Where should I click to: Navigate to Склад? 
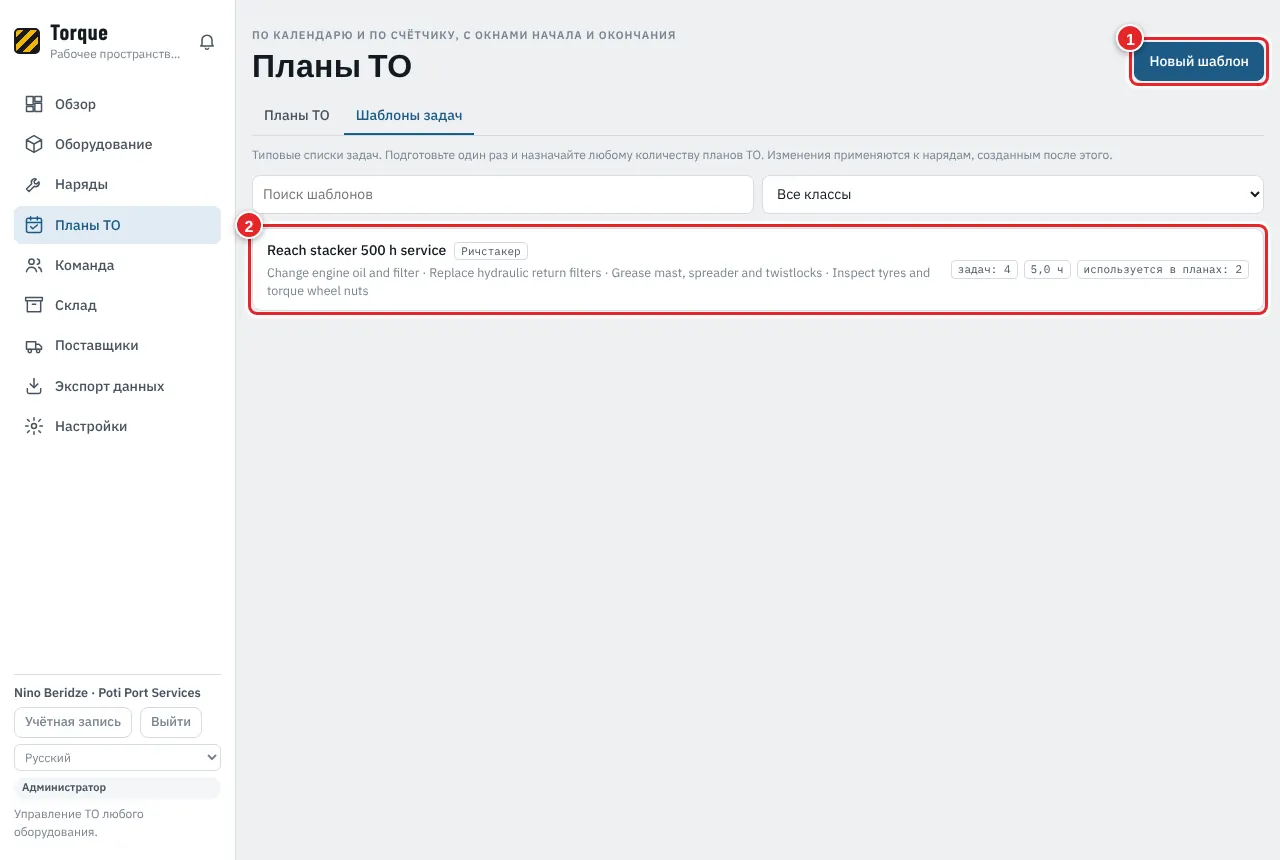point(117,305)
